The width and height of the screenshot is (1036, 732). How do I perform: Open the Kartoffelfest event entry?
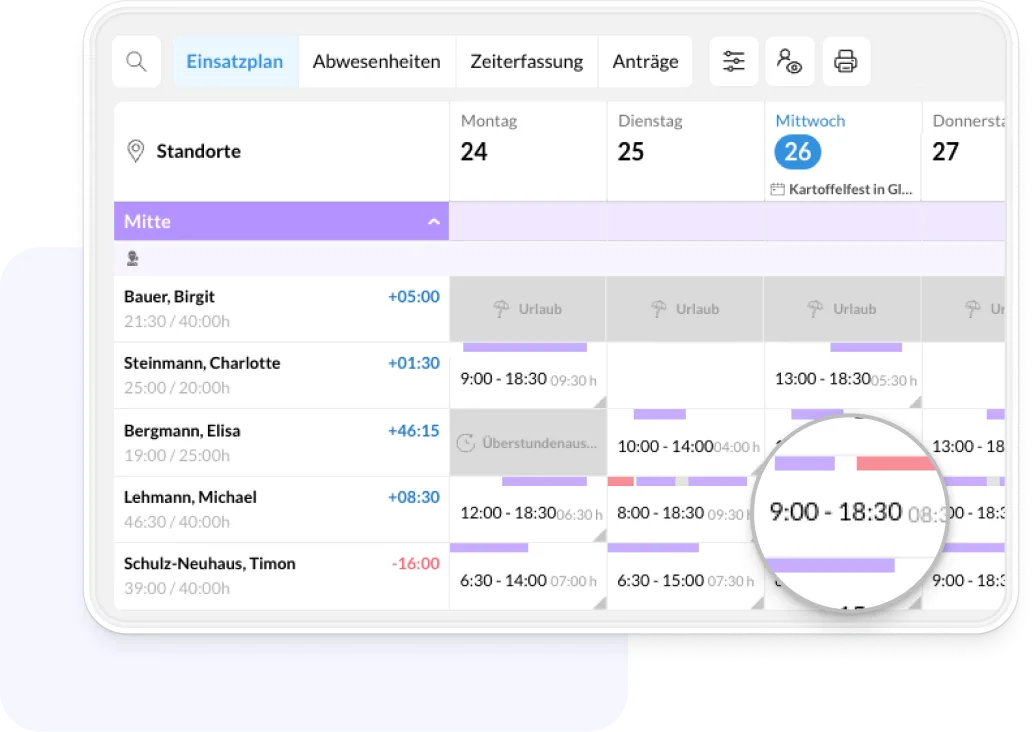click(842, 190)
